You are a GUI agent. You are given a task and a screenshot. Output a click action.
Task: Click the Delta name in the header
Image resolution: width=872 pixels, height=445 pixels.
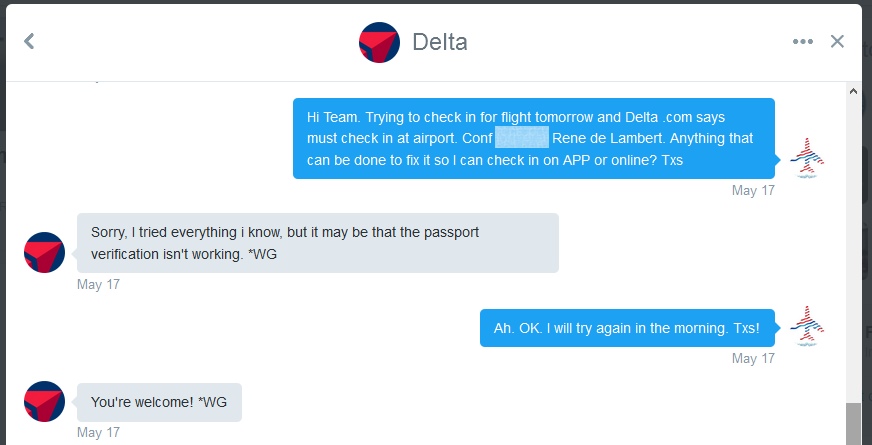click(x=440, y=42)
